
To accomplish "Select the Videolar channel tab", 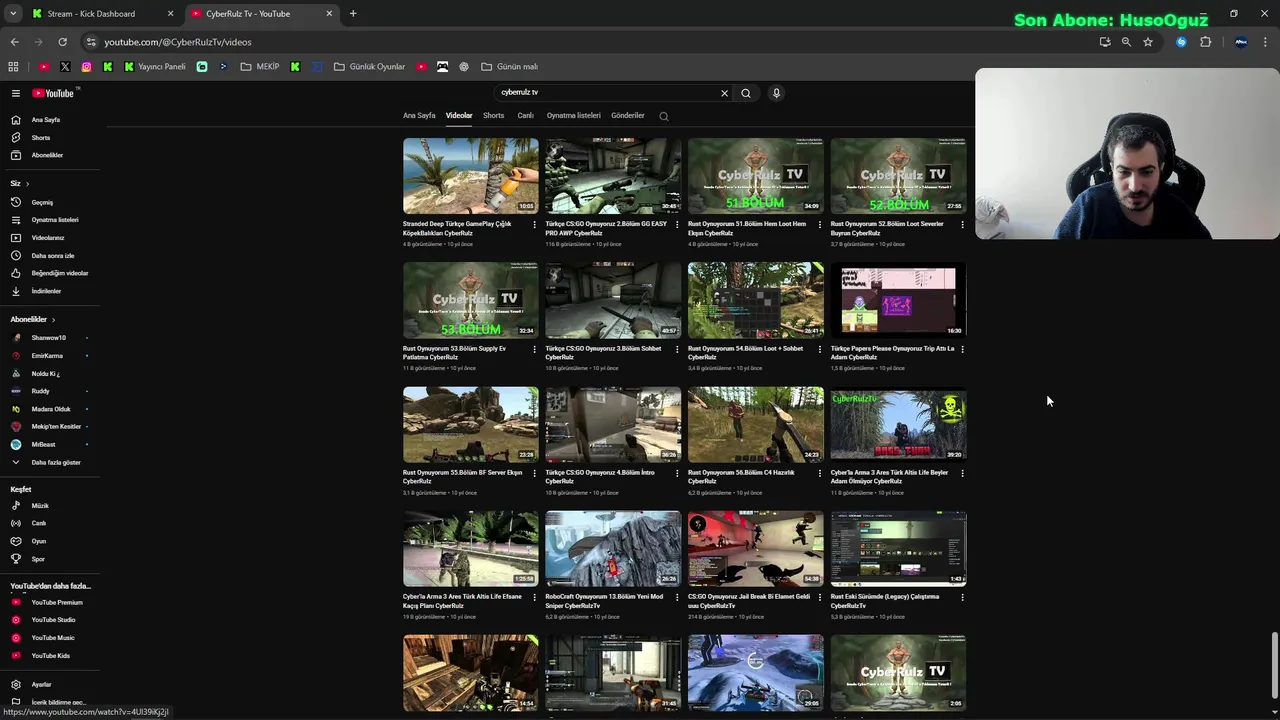I will 459,116.
